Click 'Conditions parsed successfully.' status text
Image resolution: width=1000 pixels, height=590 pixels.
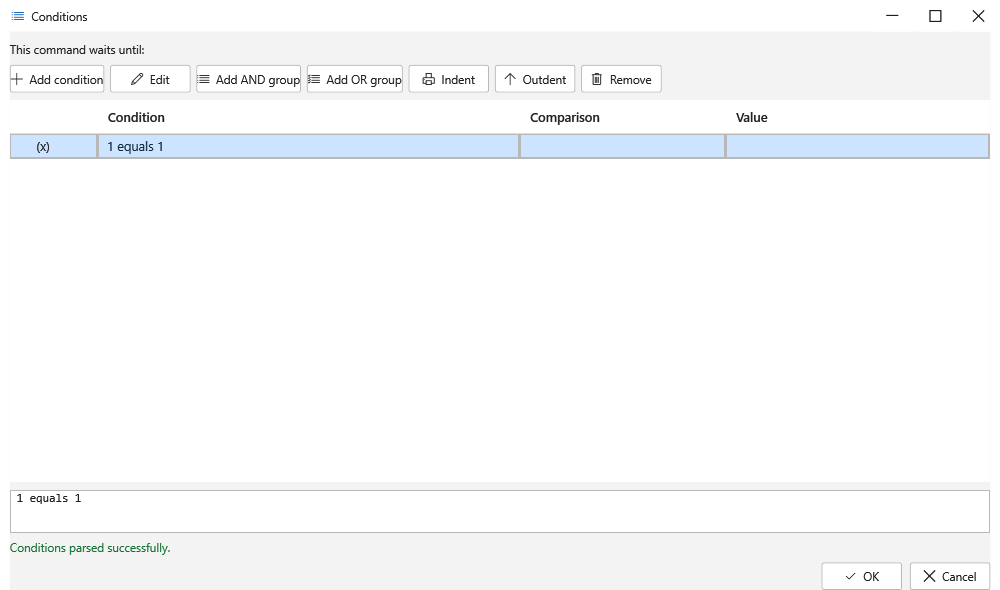90,548
